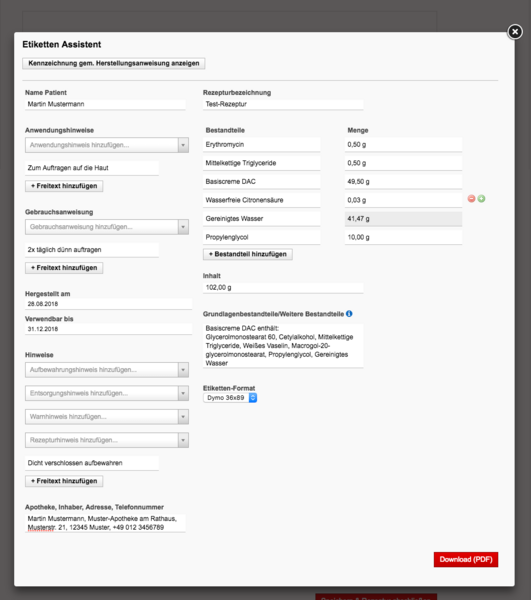The image size is (531, 600).
Task: Add ingredient row with green plus icon
Action: pyautogui.click(x=482, y=199)
